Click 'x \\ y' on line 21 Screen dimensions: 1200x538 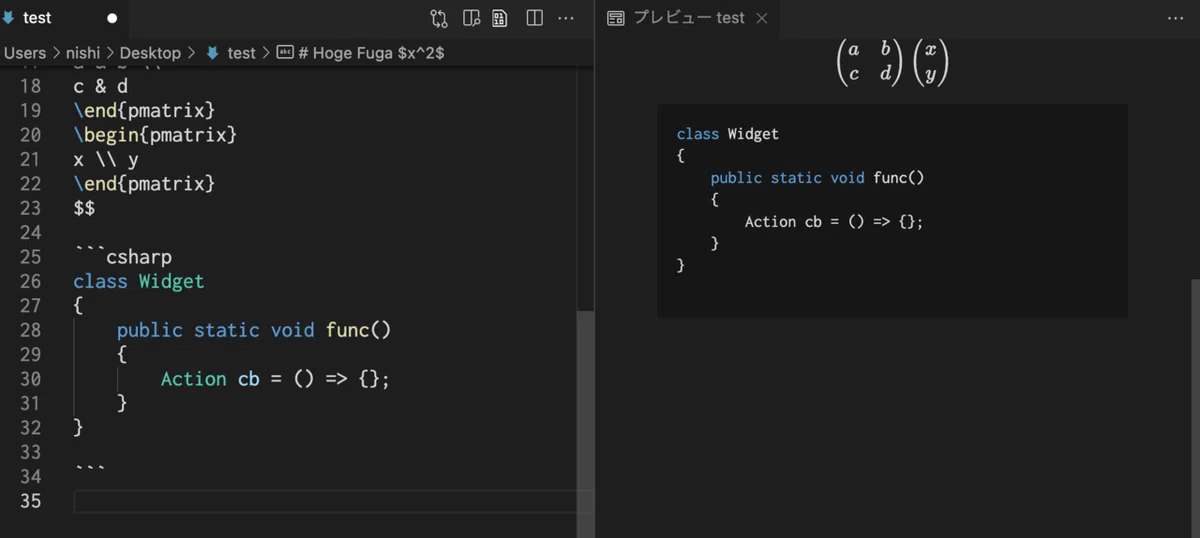tap(106, 159)
